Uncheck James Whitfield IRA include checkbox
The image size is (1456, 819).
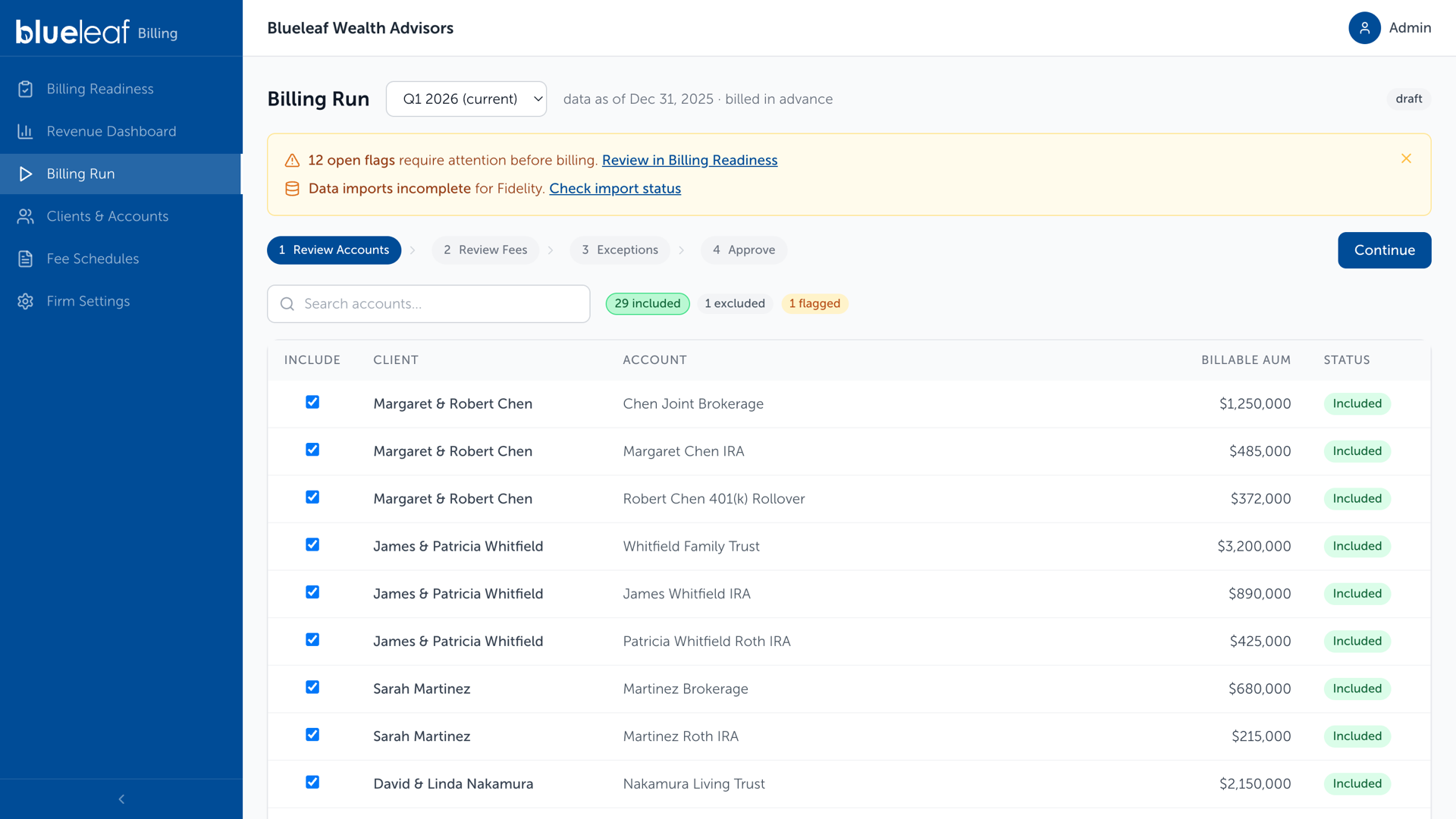(312, 592)
